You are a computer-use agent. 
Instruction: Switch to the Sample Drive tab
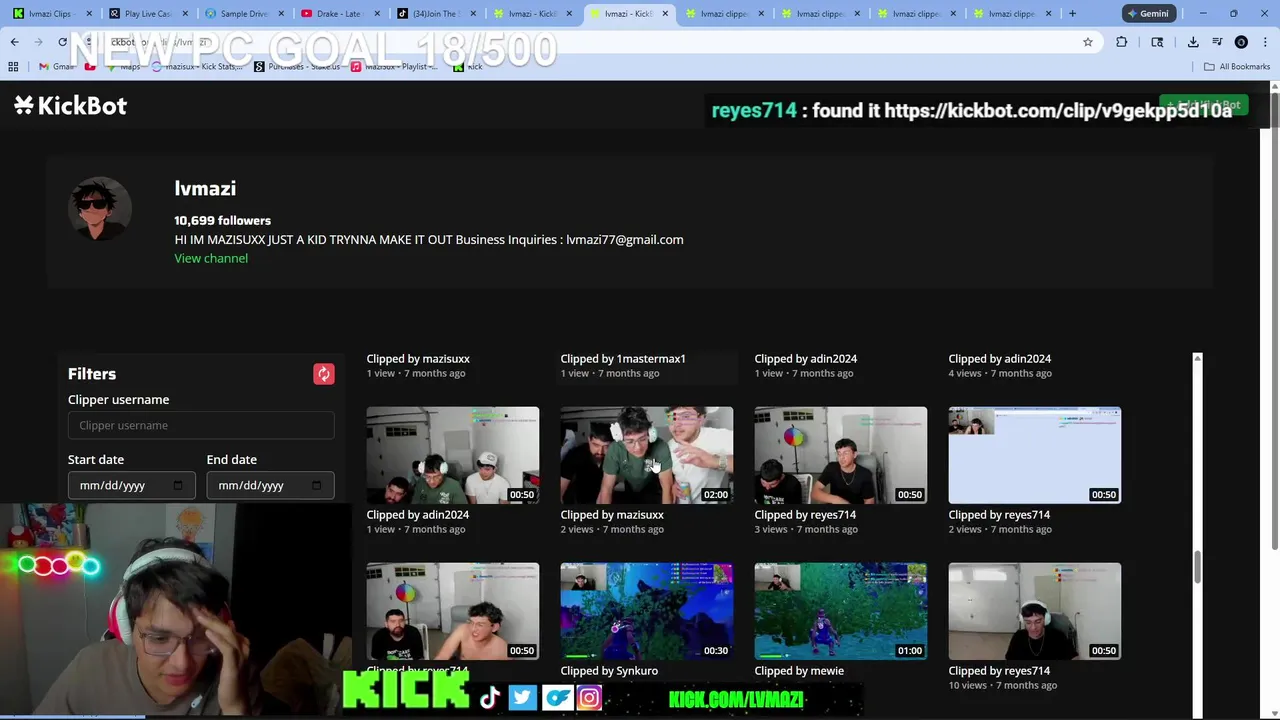pyautogui.click(x=243, y=14)
